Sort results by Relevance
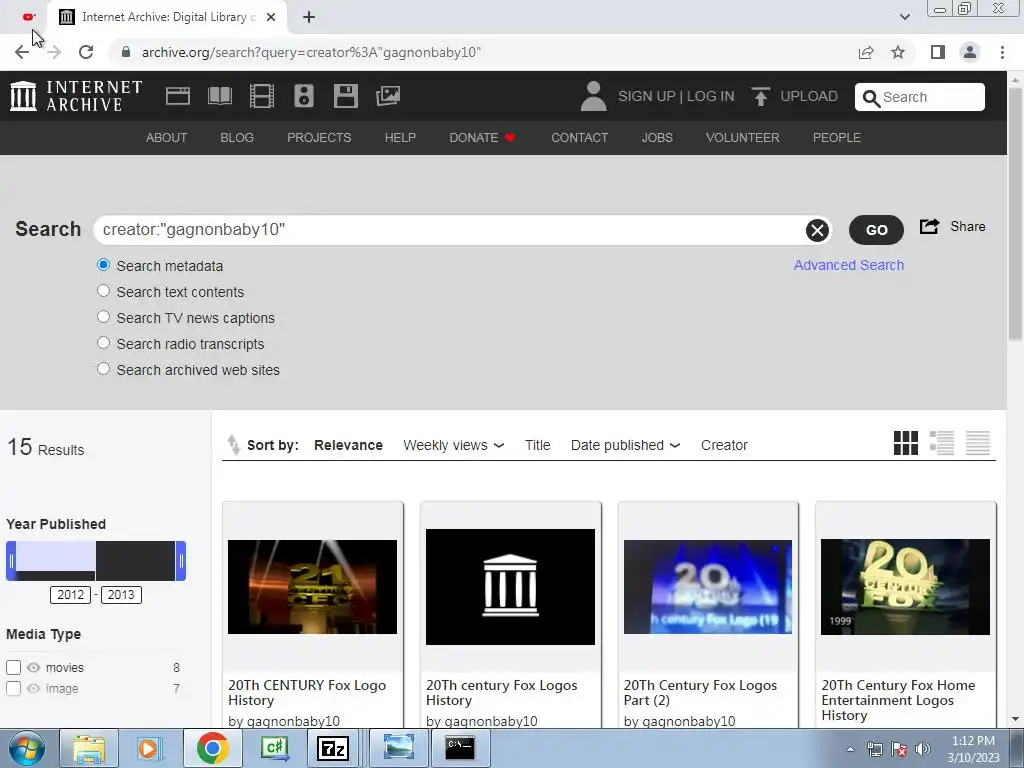The height and width of the screenshot is (768, 1024). tap(348, 445)
